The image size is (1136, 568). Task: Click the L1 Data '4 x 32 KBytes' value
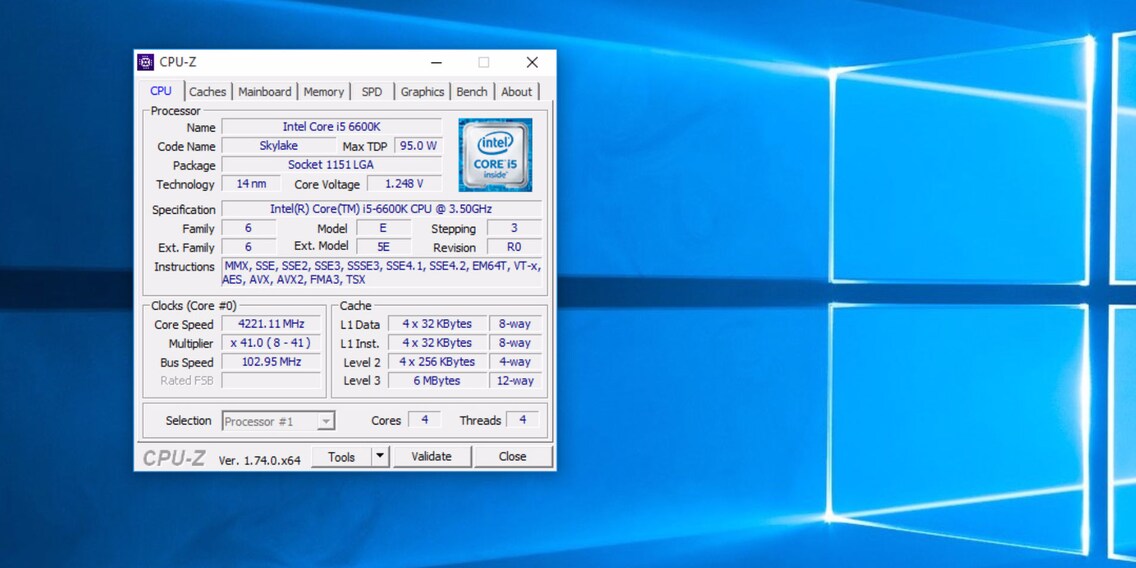(437, 324)
